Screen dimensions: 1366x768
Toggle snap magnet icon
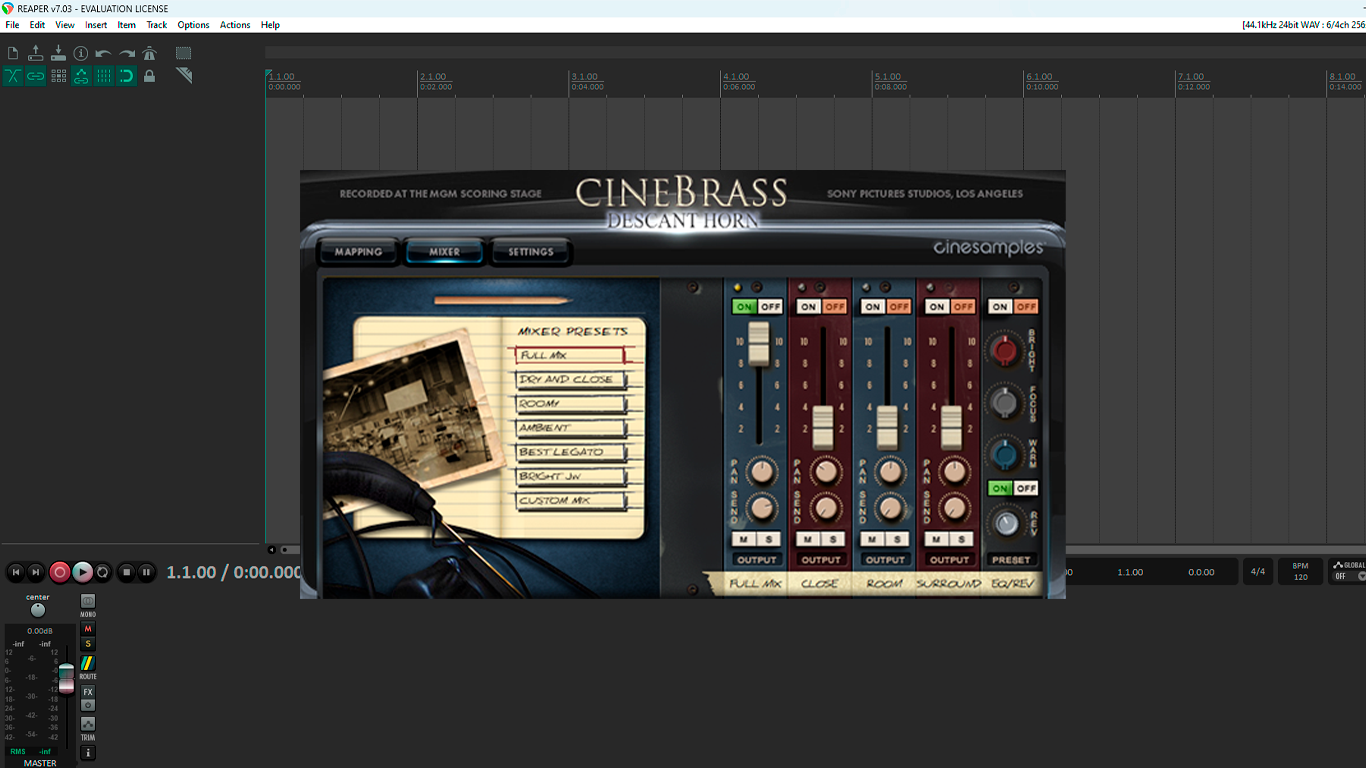pyautogui.click(x=126, y=76)
